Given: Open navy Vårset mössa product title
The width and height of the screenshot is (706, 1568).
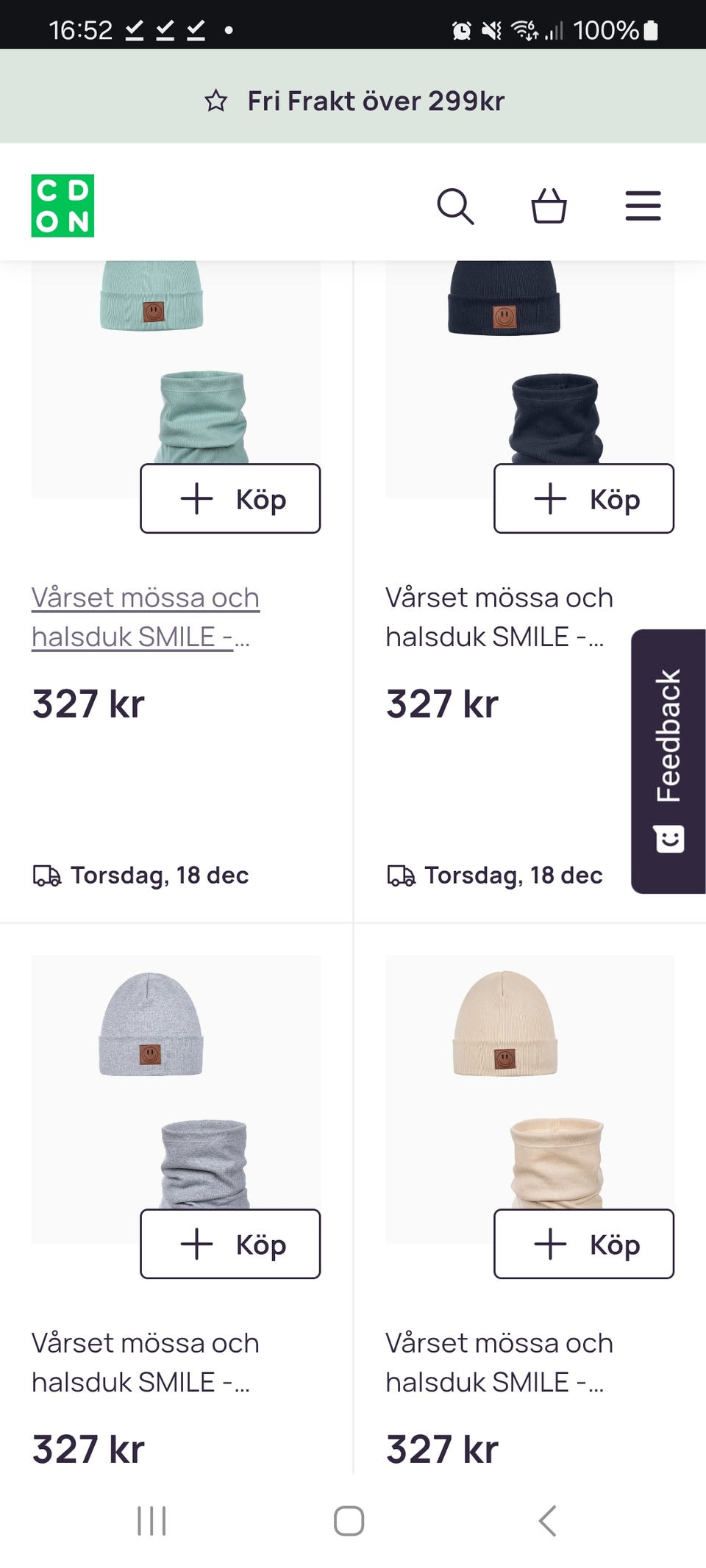Looking at the screenshot, I should click(x=499, y=617).
